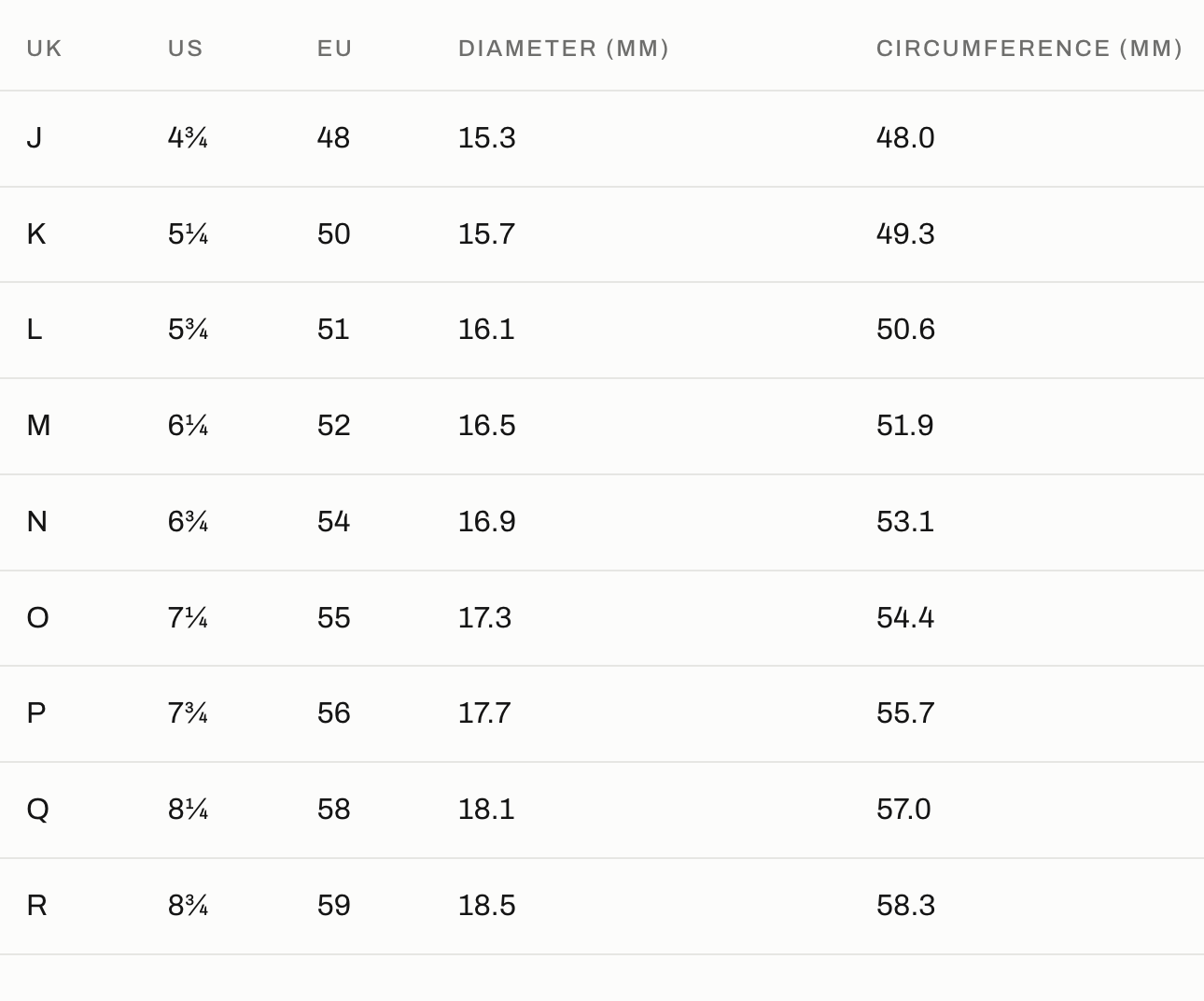Click circumference value 57.0
The image size is (1204, 1001).
[x=903, y=810]
